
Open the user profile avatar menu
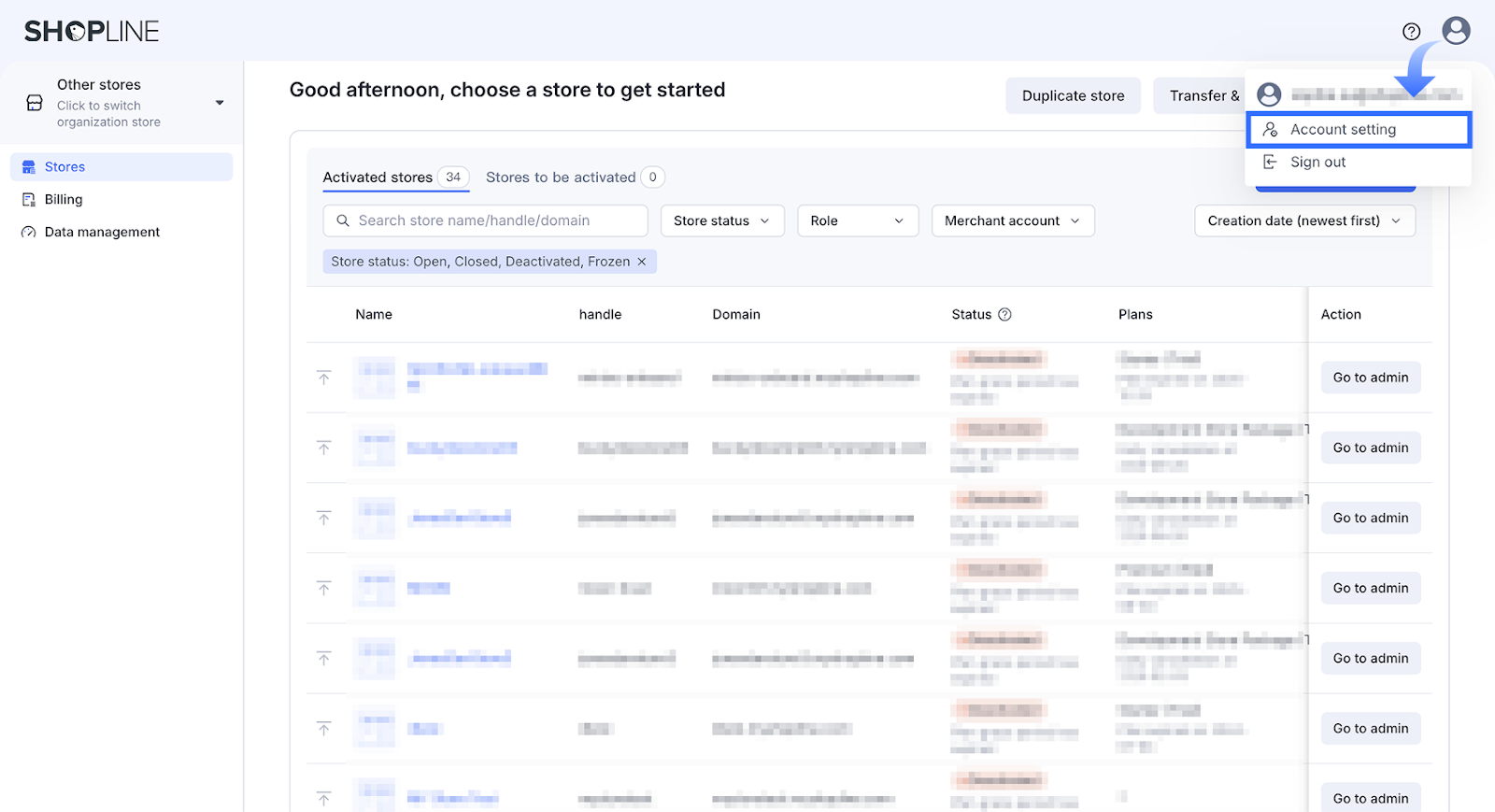(1456, 31)
